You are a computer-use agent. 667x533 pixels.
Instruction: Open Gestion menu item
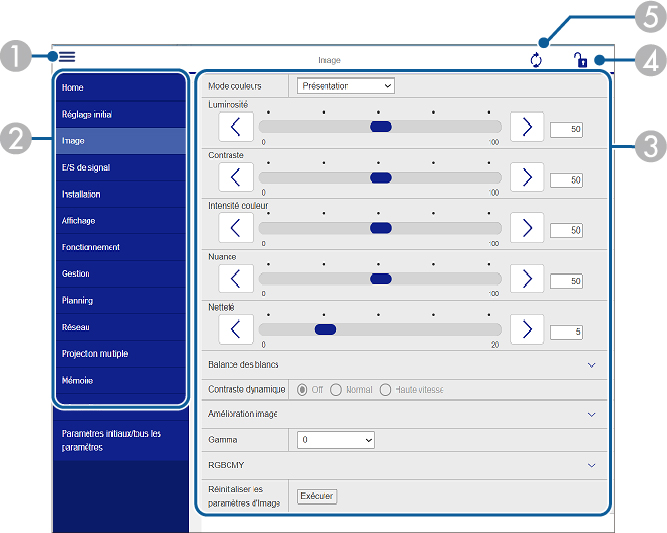(x=121, y=274)
